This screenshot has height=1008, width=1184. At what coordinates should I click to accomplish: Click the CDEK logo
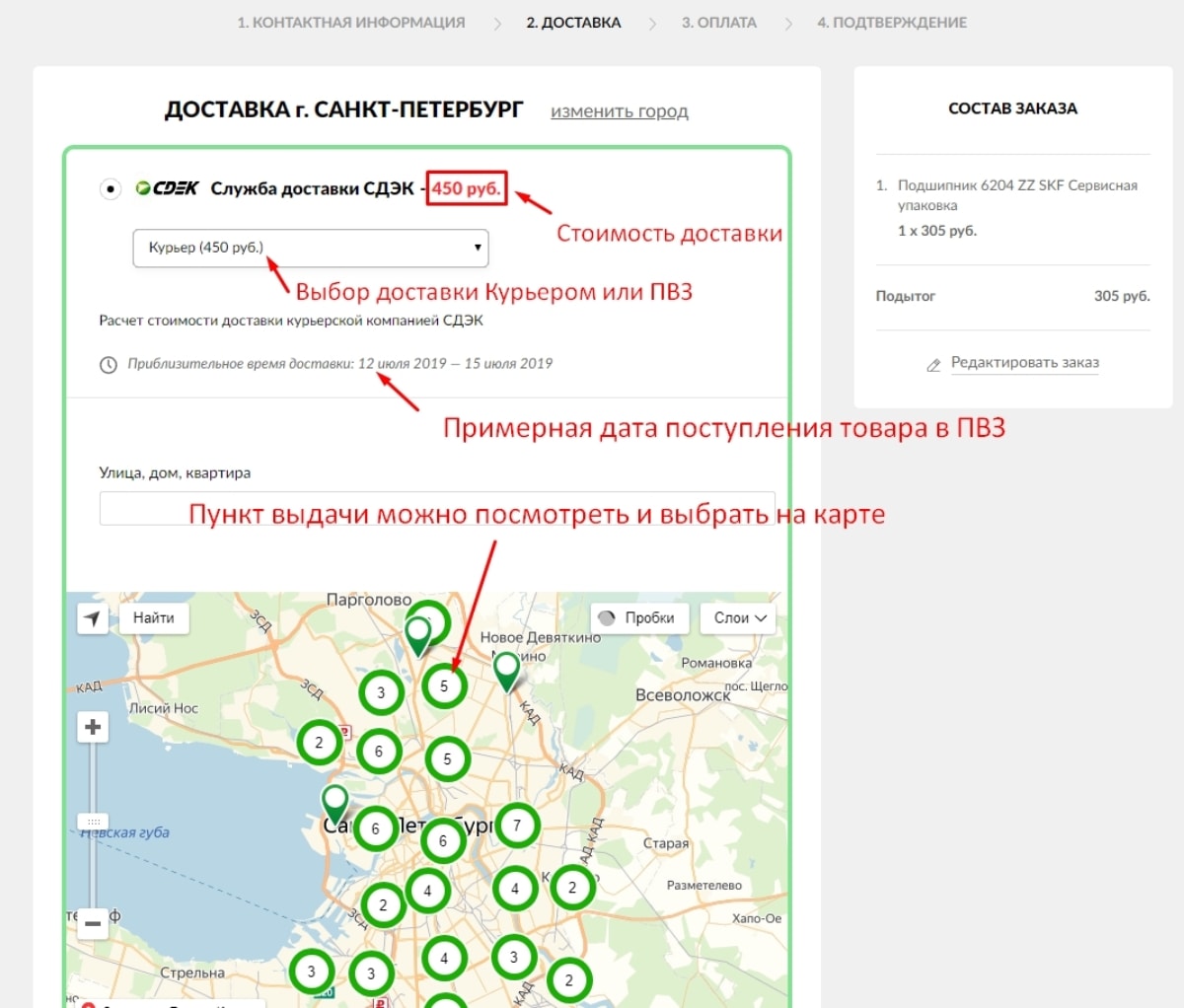click(168, 188)
